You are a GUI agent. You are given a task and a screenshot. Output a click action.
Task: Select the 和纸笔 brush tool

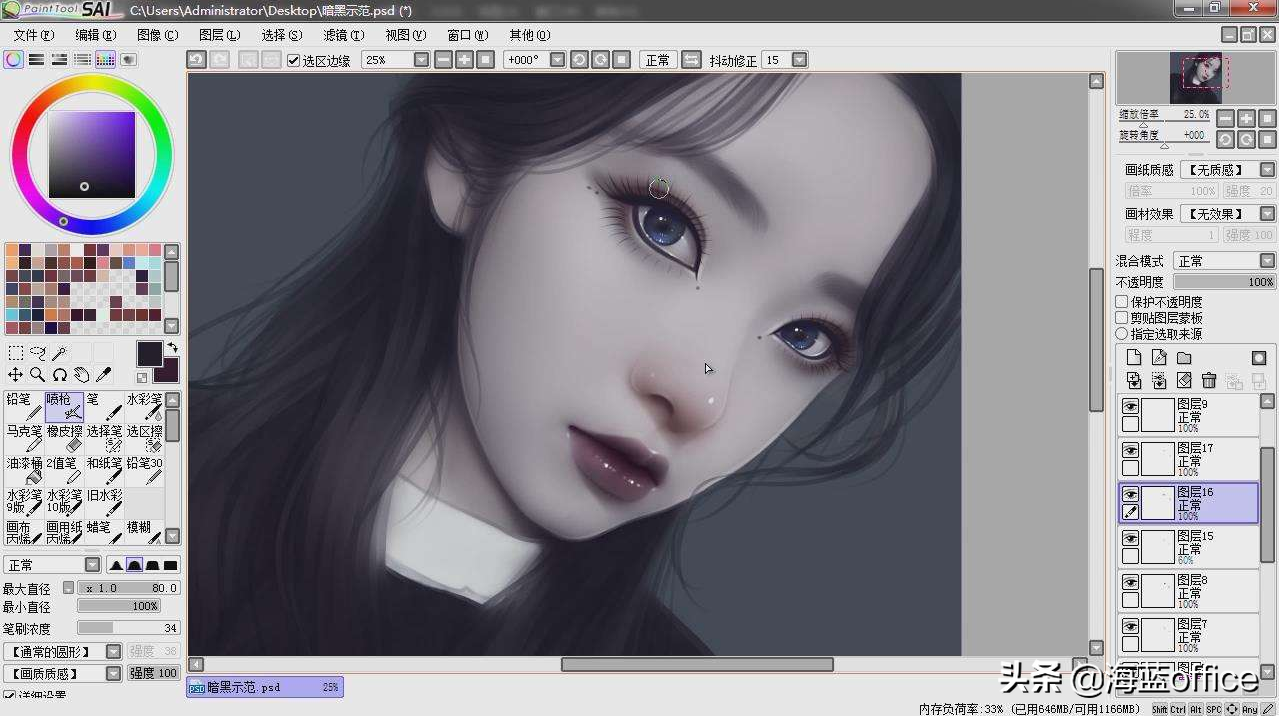click(104, 470)
